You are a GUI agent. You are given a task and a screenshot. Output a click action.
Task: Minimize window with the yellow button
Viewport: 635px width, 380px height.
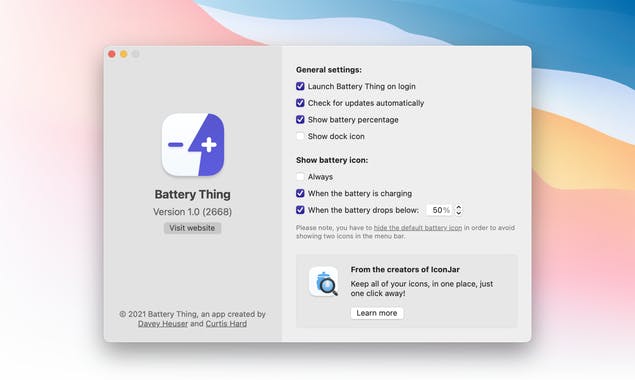pyautogui.click(x=124, y=54)
